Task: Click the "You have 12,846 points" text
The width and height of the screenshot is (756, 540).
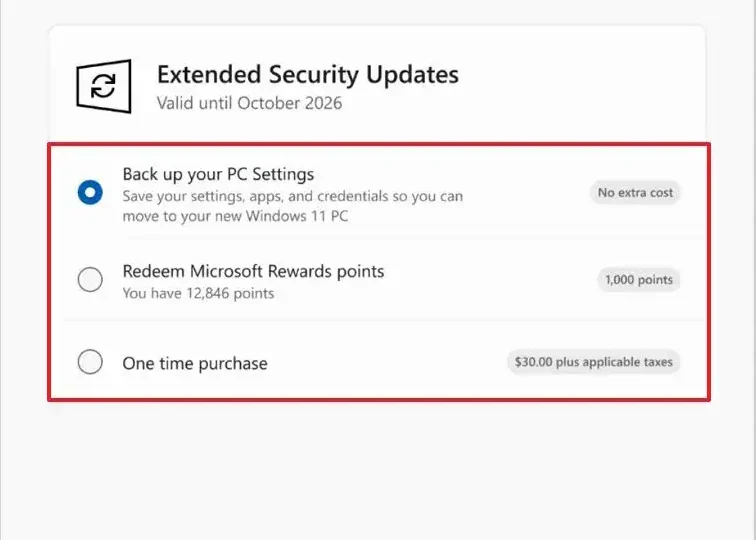Action: click(x=198, y=293)
